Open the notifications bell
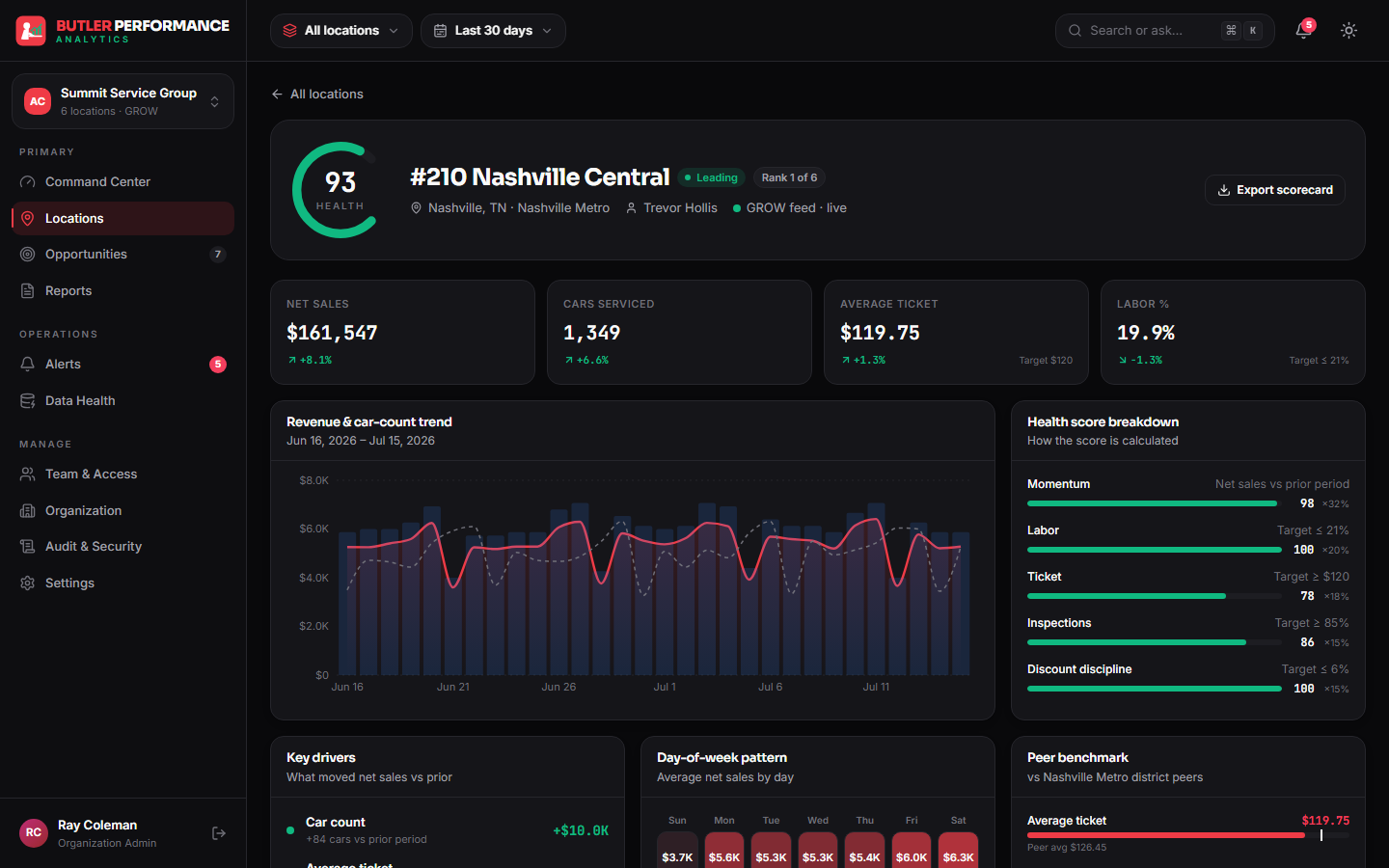Image resolution: width=1389 pixels, height=868 pixels. tap(1303, 31)
